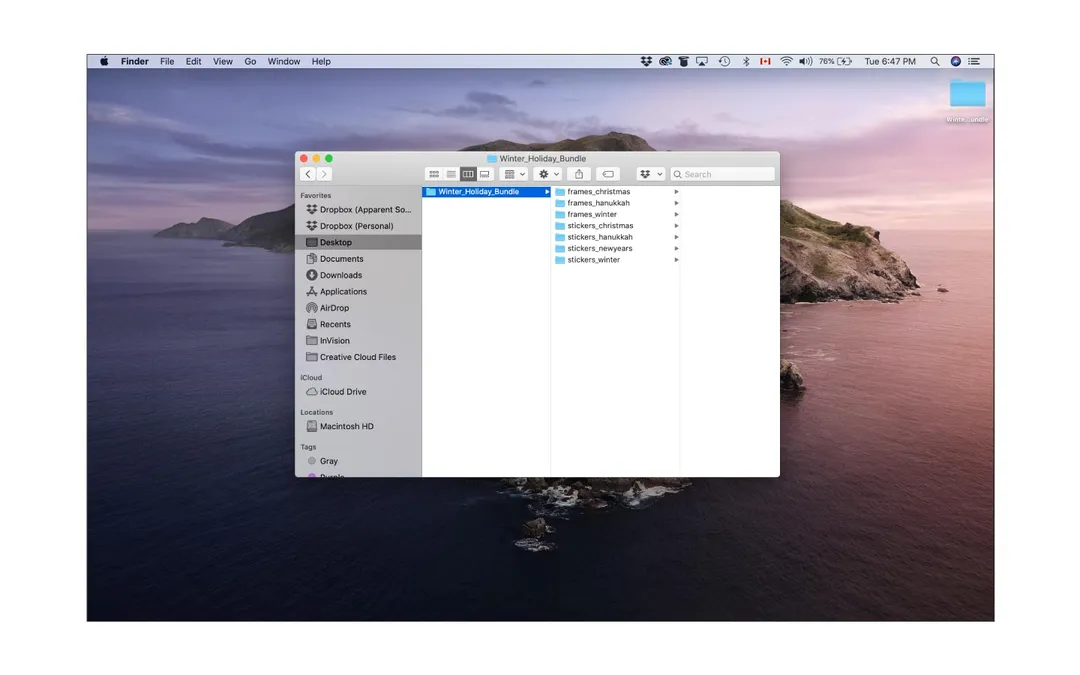Viewport: 1080px width, 675px height.
Task: Expand frames_winter using its arrow
Action: 676,214
